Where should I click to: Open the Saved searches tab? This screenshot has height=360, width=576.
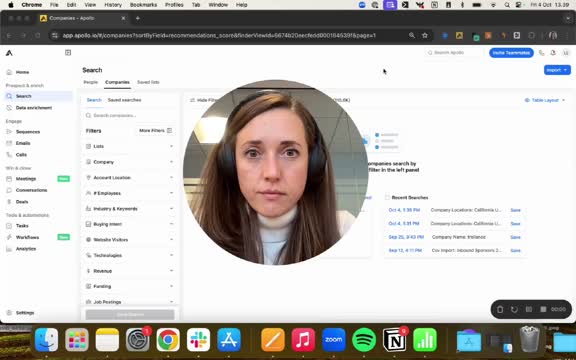click(x=124, y=100)
